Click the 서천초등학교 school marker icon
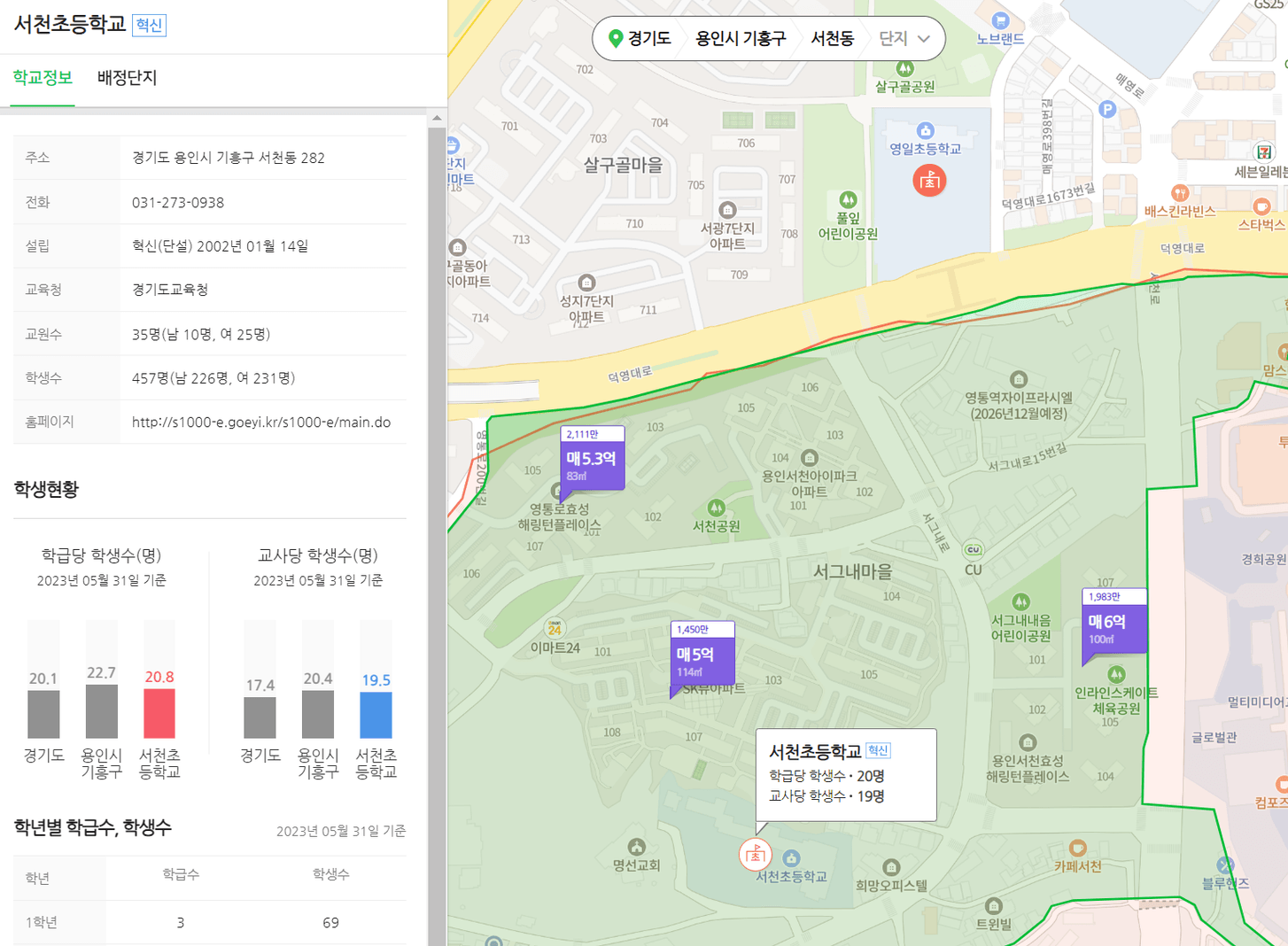This screenshot has height=946, width=1288. pyautogui.click(x=755, y=855)
